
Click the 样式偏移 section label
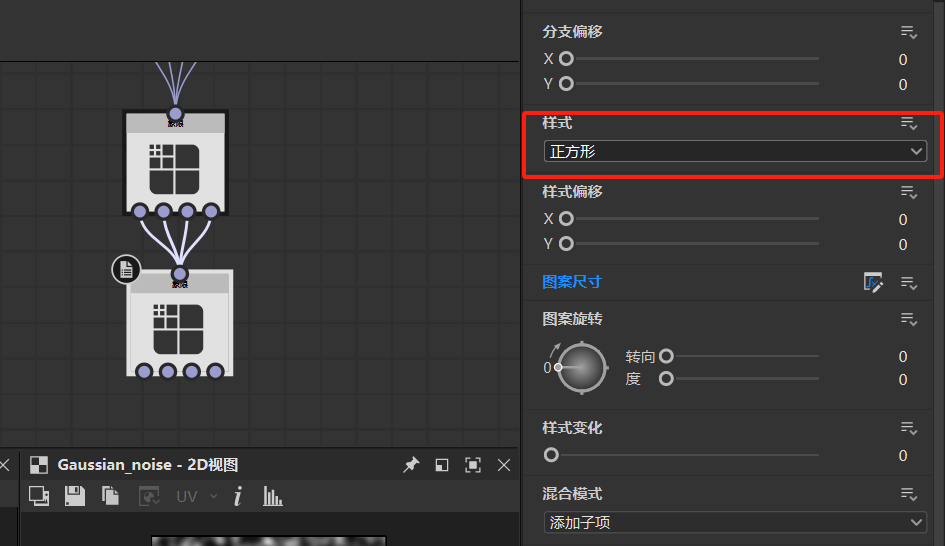(572, 192)
